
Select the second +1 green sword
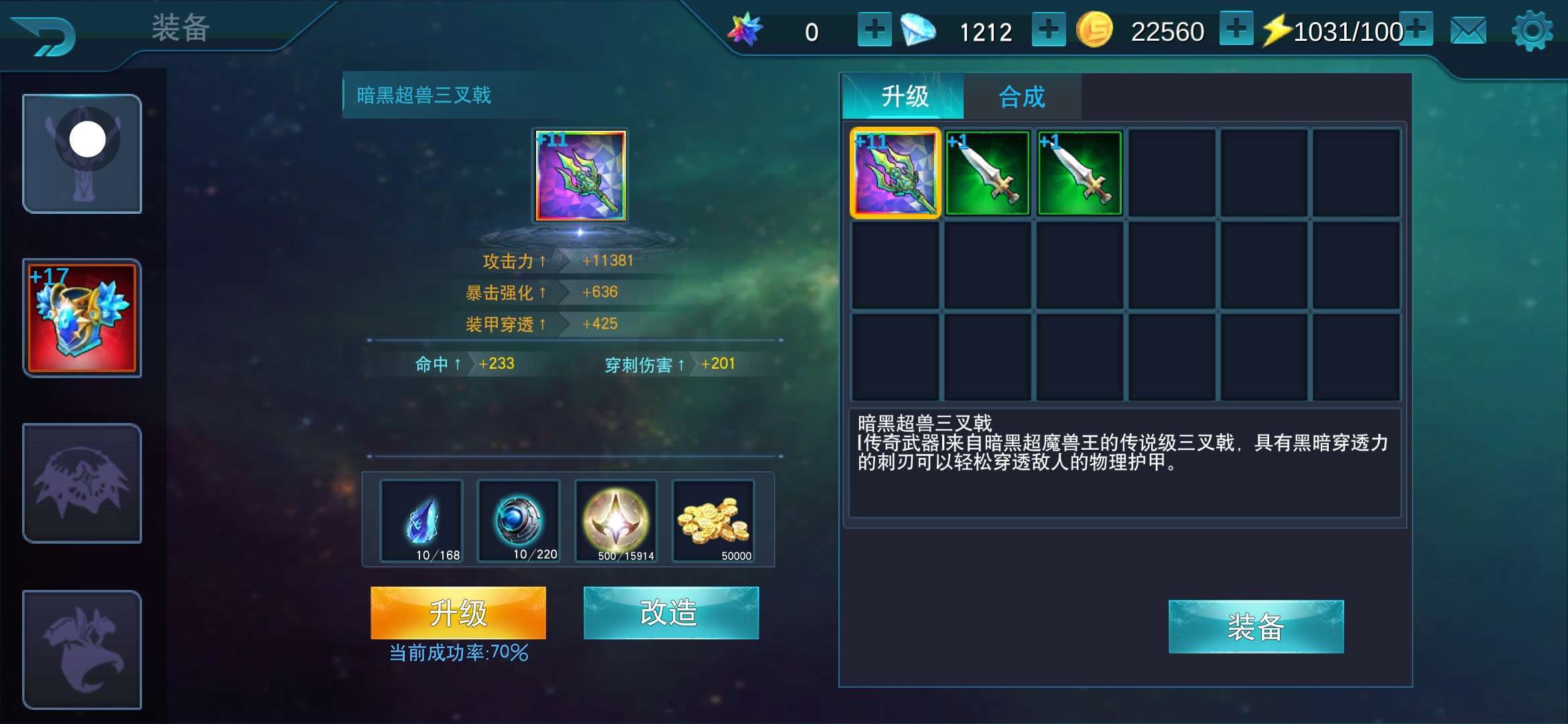pos(1080,173)
